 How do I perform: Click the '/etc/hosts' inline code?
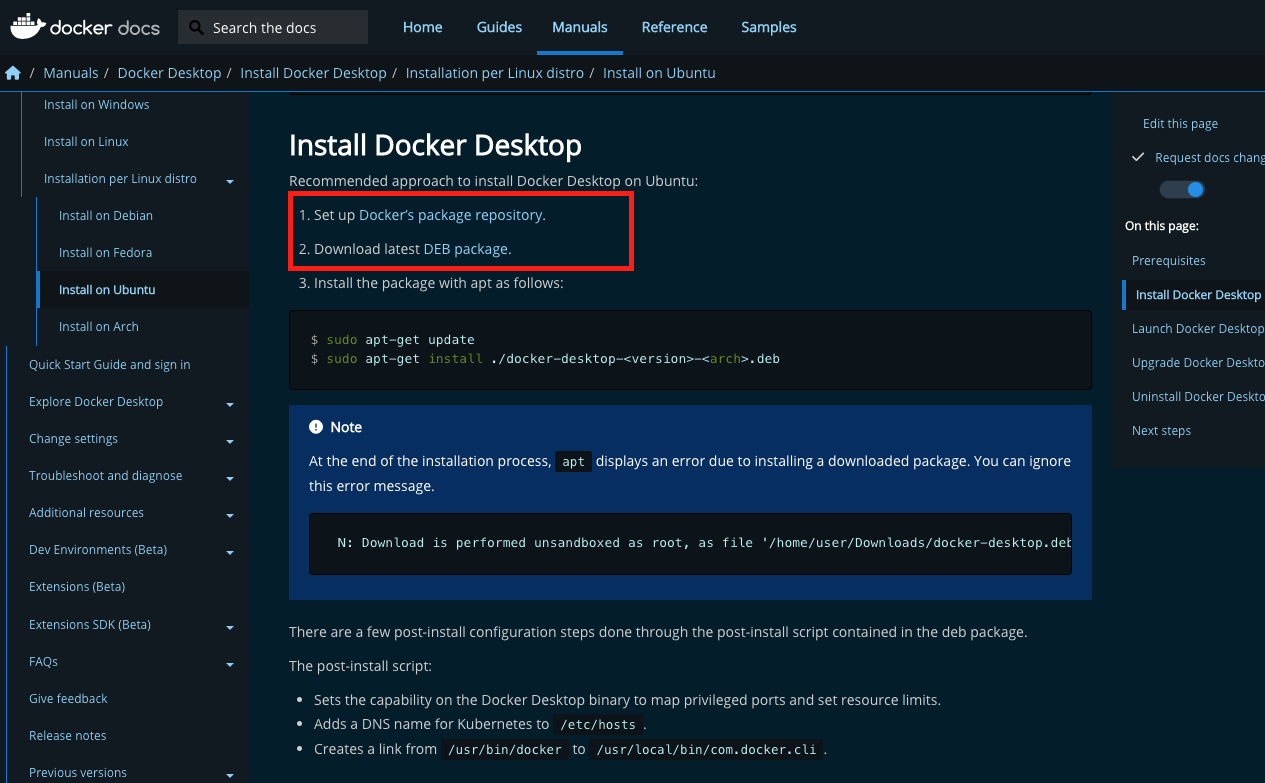point(599,725)
